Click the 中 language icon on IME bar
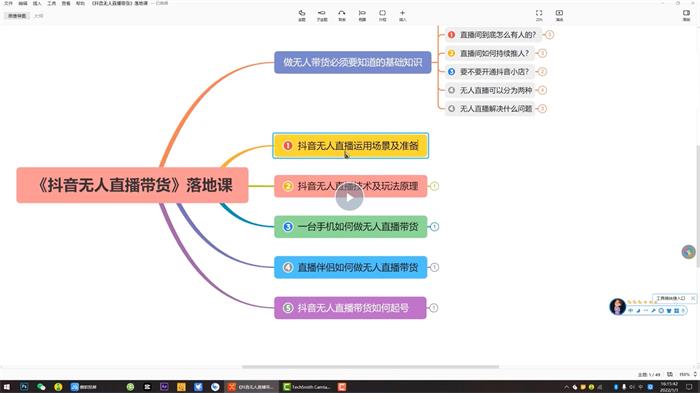Image resolution: width=700 pixels, height=393 pixels. coord(631,310)
